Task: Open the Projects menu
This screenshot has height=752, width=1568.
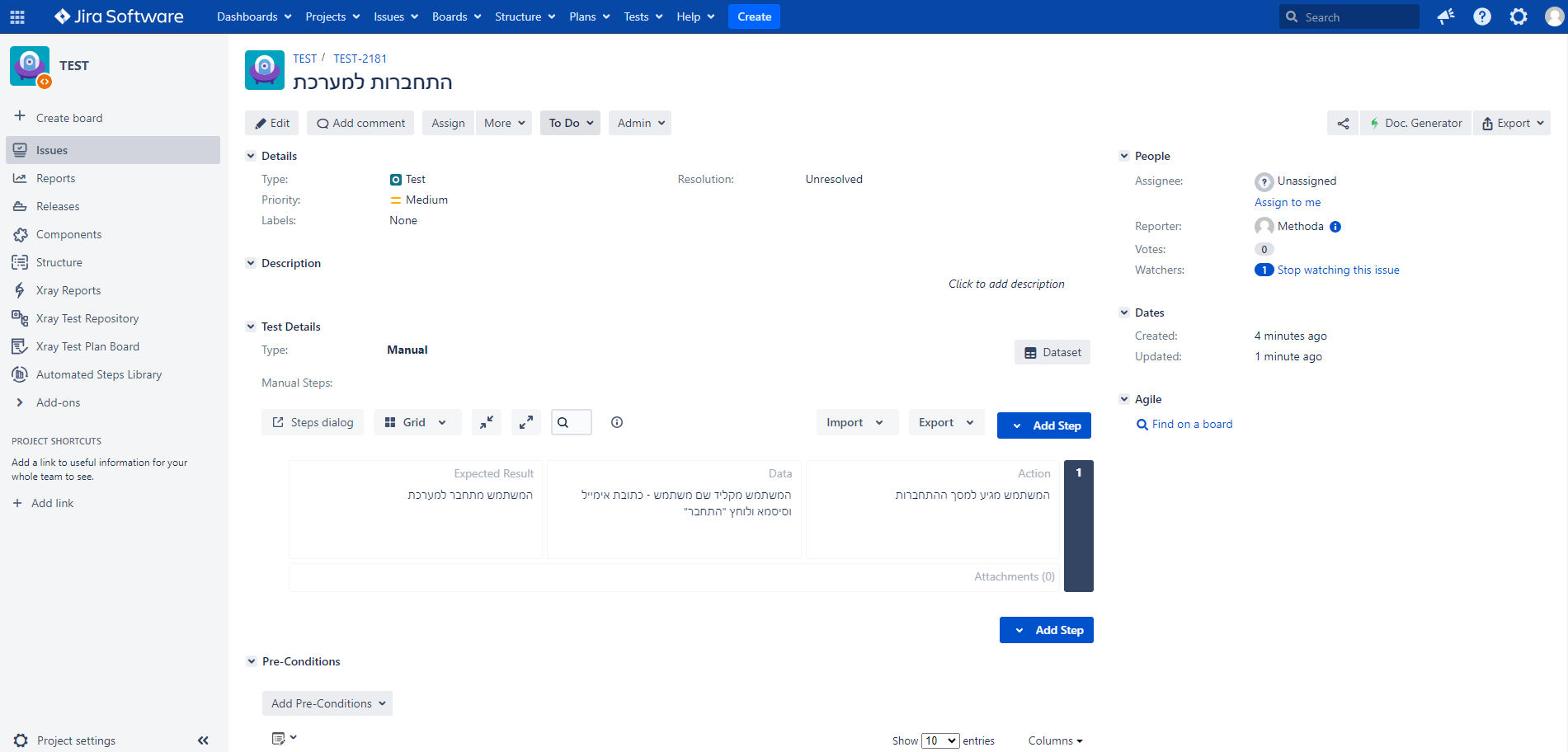Action: tap(332, 16)
